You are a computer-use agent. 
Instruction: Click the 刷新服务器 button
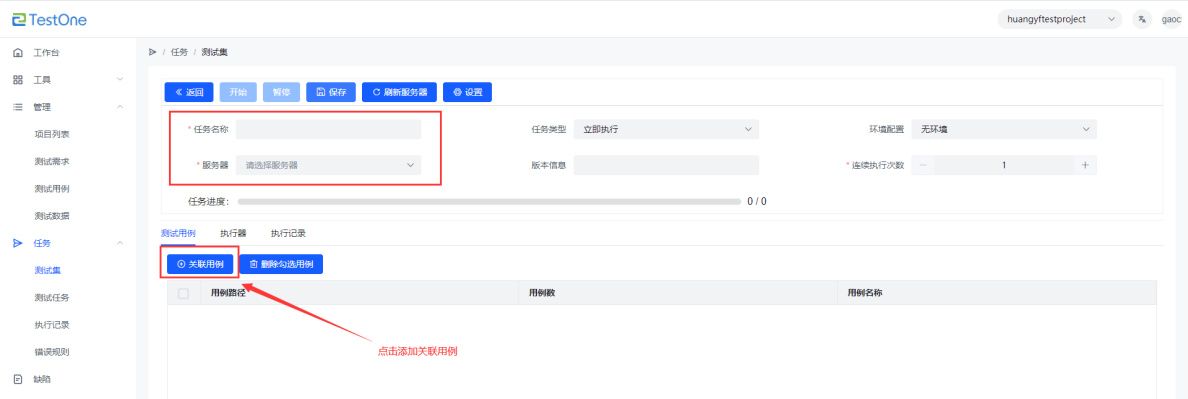pos(399,92)
